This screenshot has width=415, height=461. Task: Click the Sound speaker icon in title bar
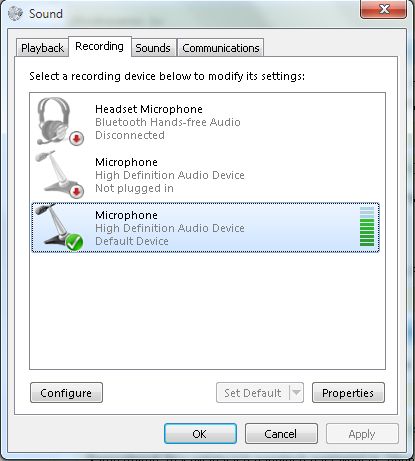(15, 13)
